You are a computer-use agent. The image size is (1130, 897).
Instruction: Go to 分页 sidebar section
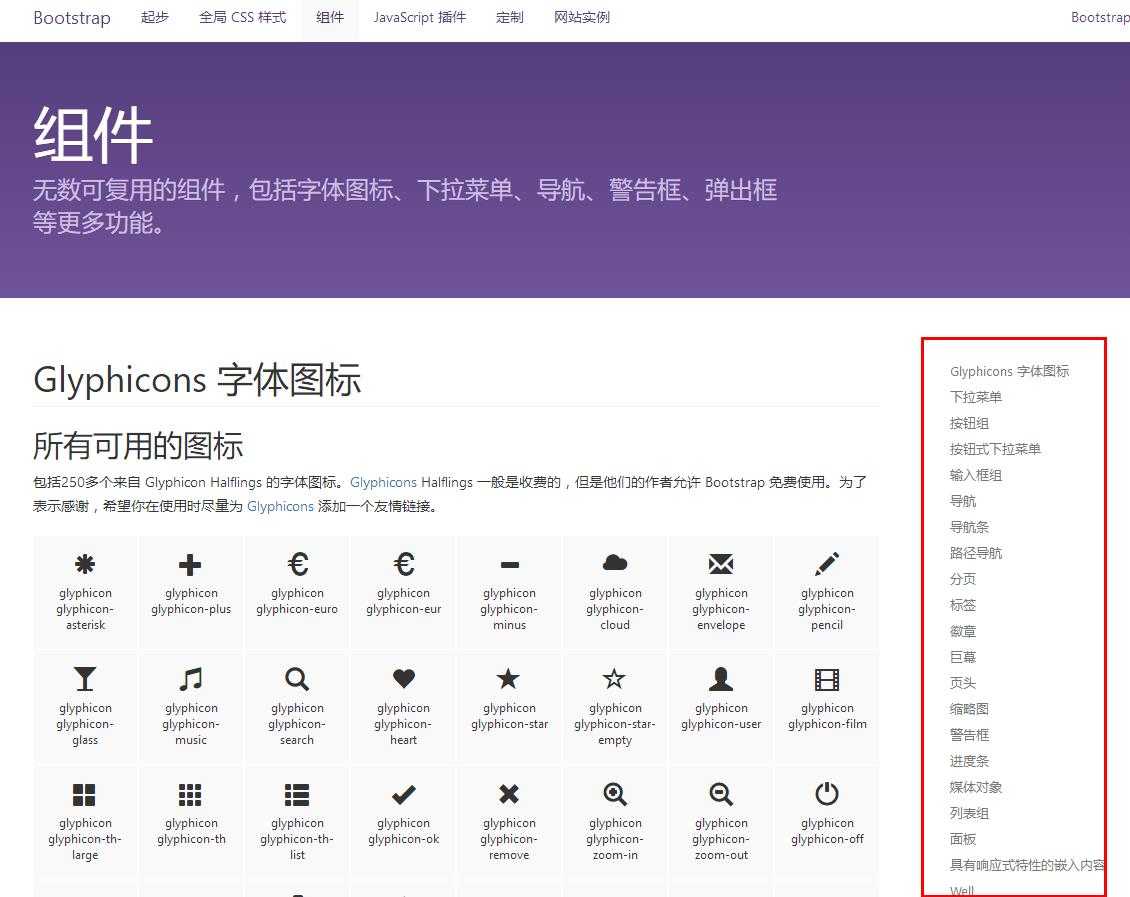pyautogui.click(x=963, y=579)
